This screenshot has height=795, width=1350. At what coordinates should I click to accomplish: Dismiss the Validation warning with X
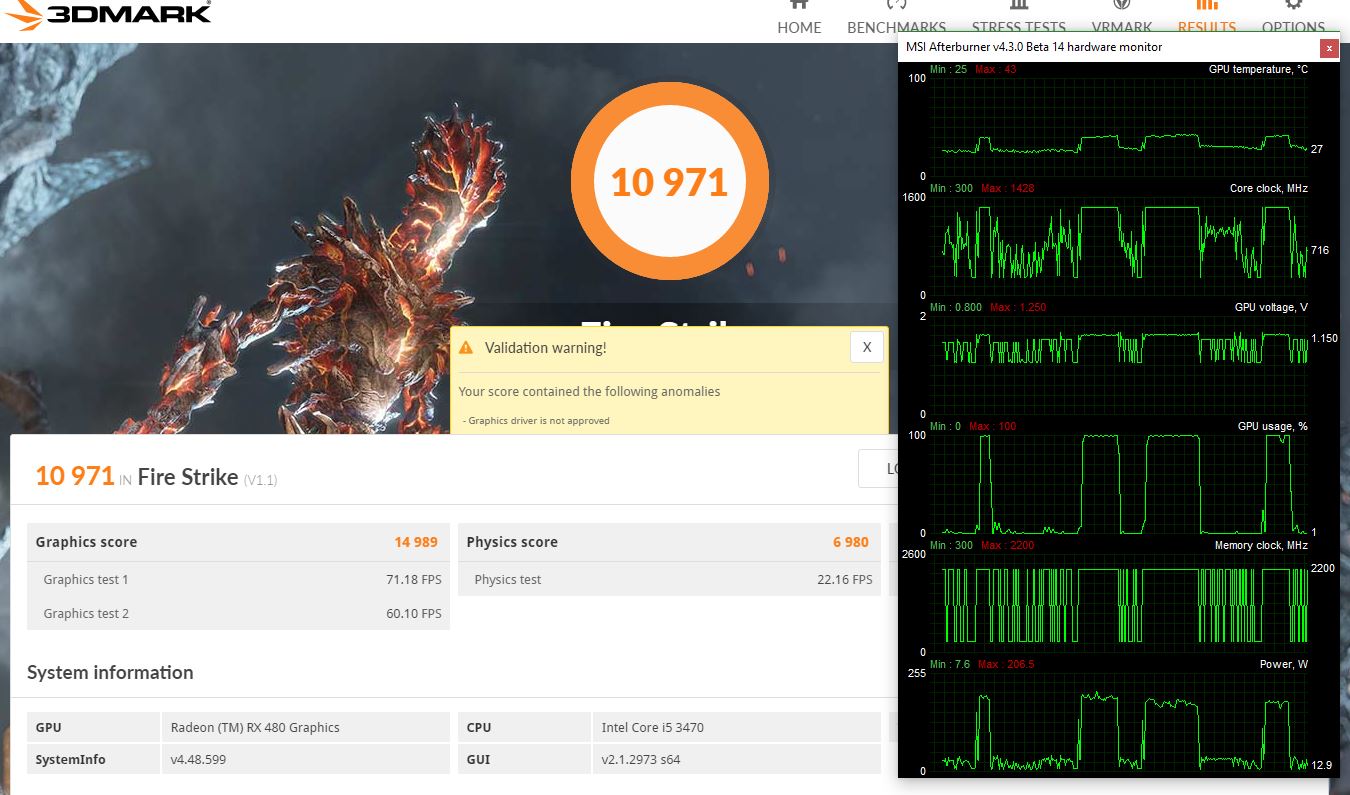[866, 347]
